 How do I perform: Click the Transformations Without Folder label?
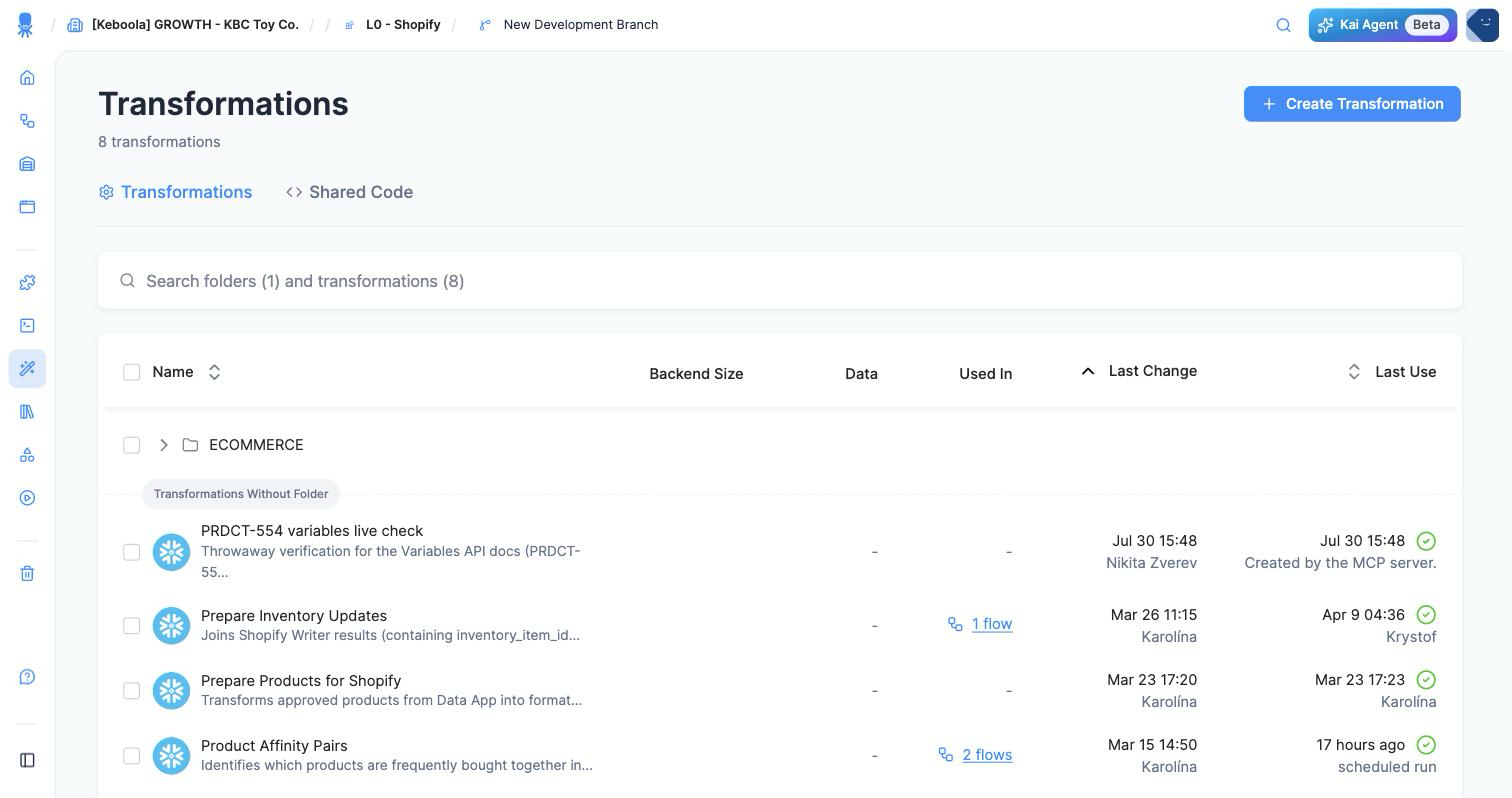pyautogui.click(x=241, y=494)
